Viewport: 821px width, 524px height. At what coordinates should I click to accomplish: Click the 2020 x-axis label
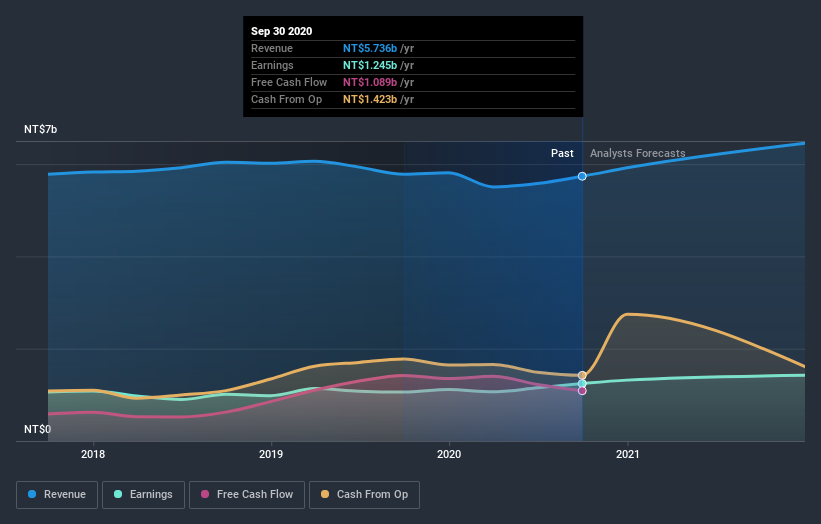[x=449, y=454]
